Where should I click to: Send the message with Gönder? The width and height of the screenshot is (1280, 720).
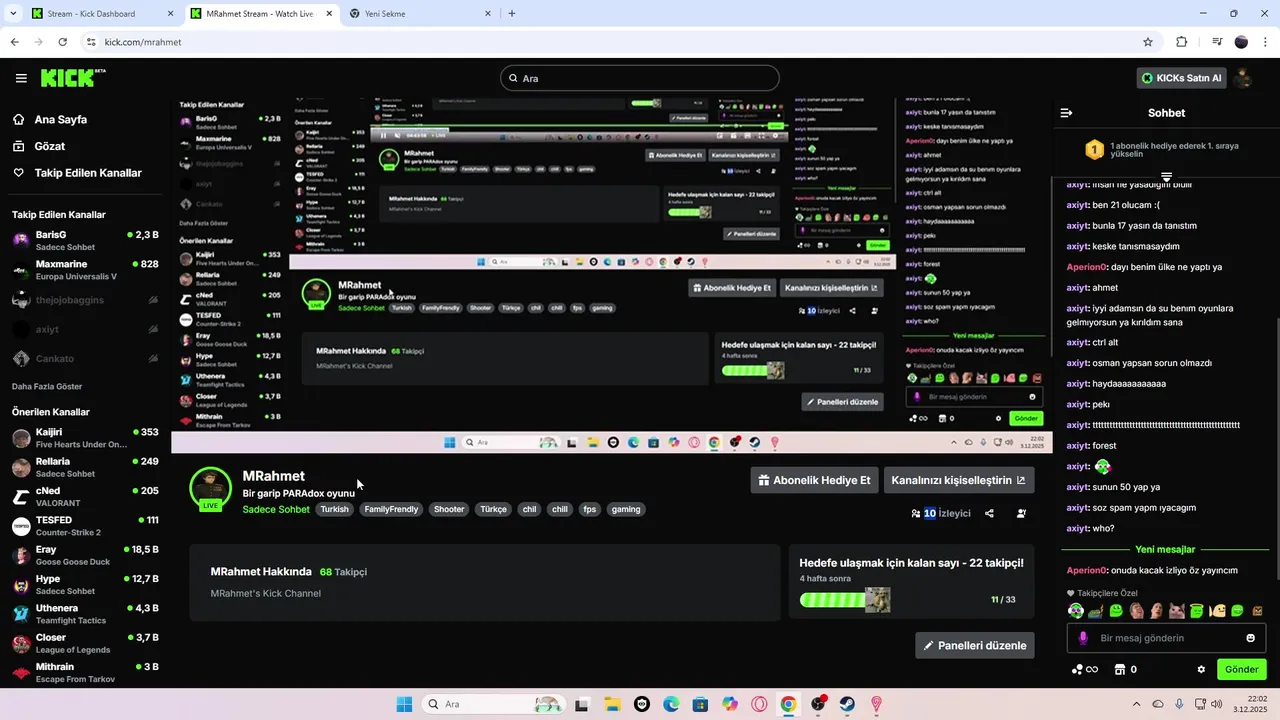[x=1241, y=669]
